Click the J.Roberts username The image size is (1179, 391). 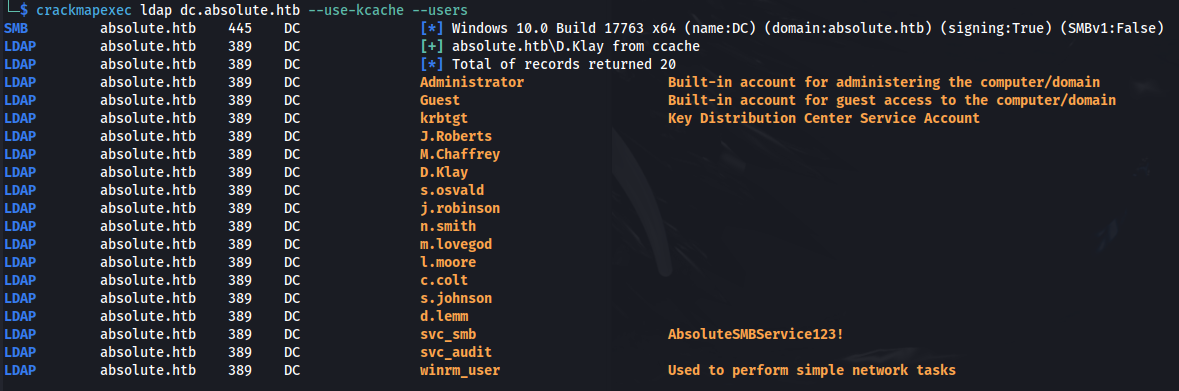click(x=456, y=136)
